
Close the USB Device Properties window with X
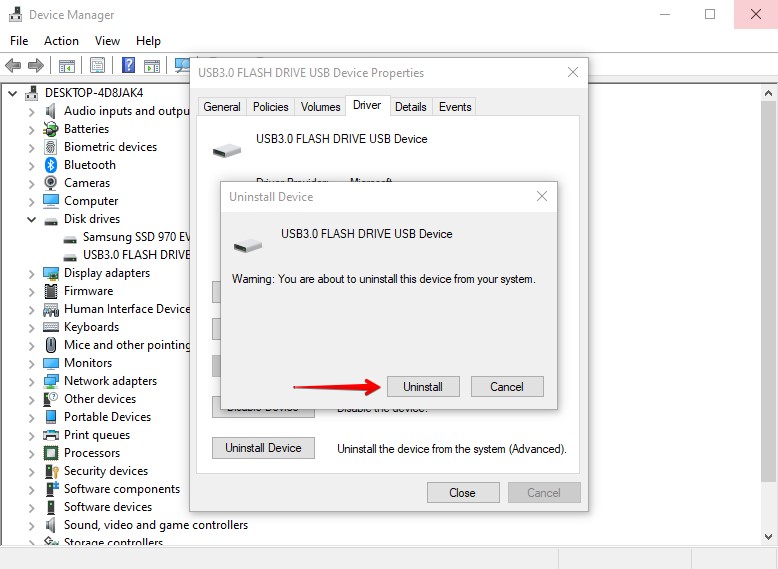pyautogui.click(x=573, y=72)
